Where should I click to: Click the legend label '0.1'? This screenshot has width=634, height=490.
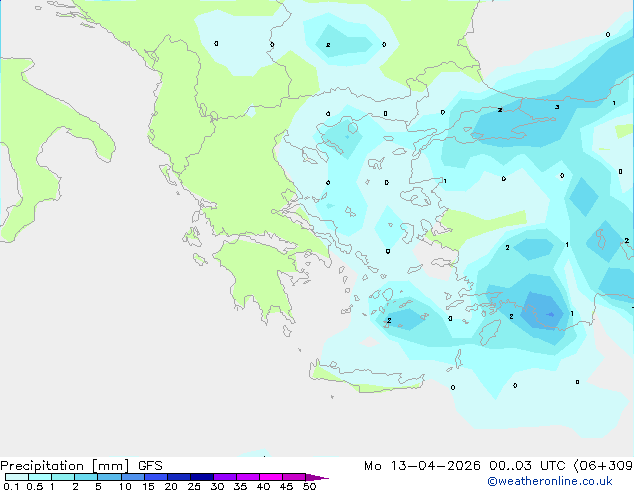tap(11, 486)
